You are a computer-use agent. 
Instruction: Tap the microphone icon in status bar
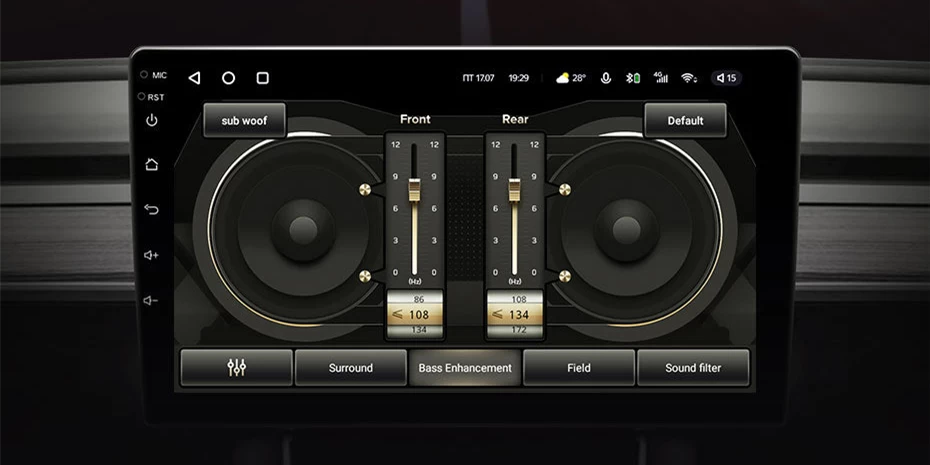click(x=606, y=78)
